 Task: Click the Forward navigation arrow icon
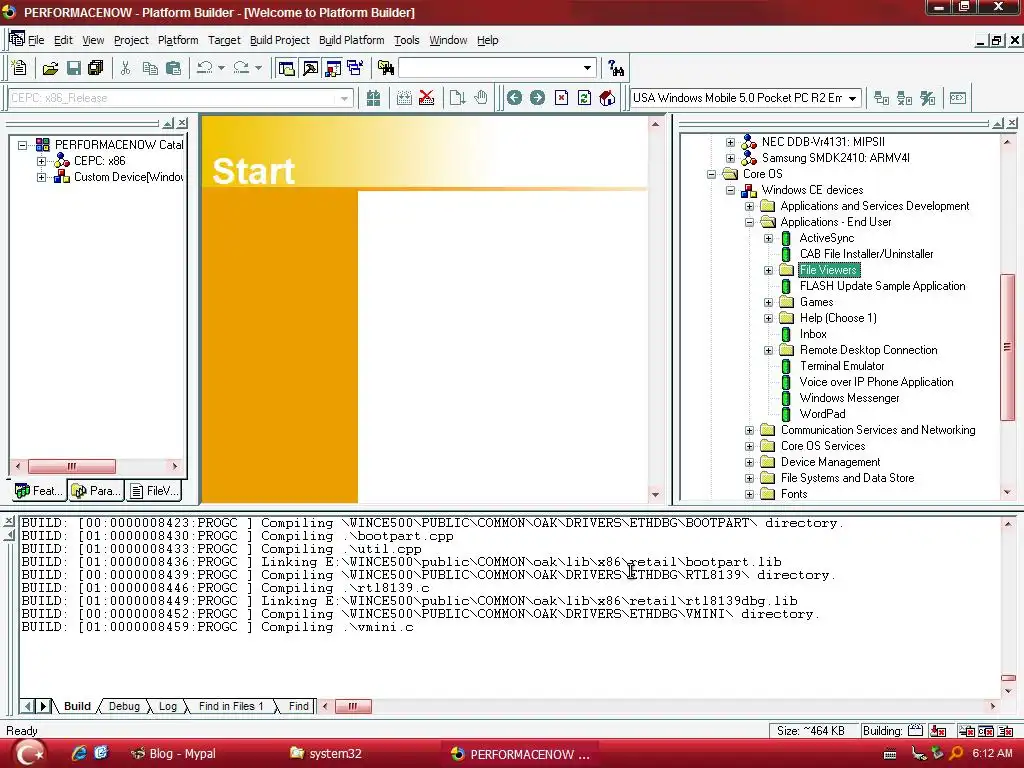coord(537,98)
